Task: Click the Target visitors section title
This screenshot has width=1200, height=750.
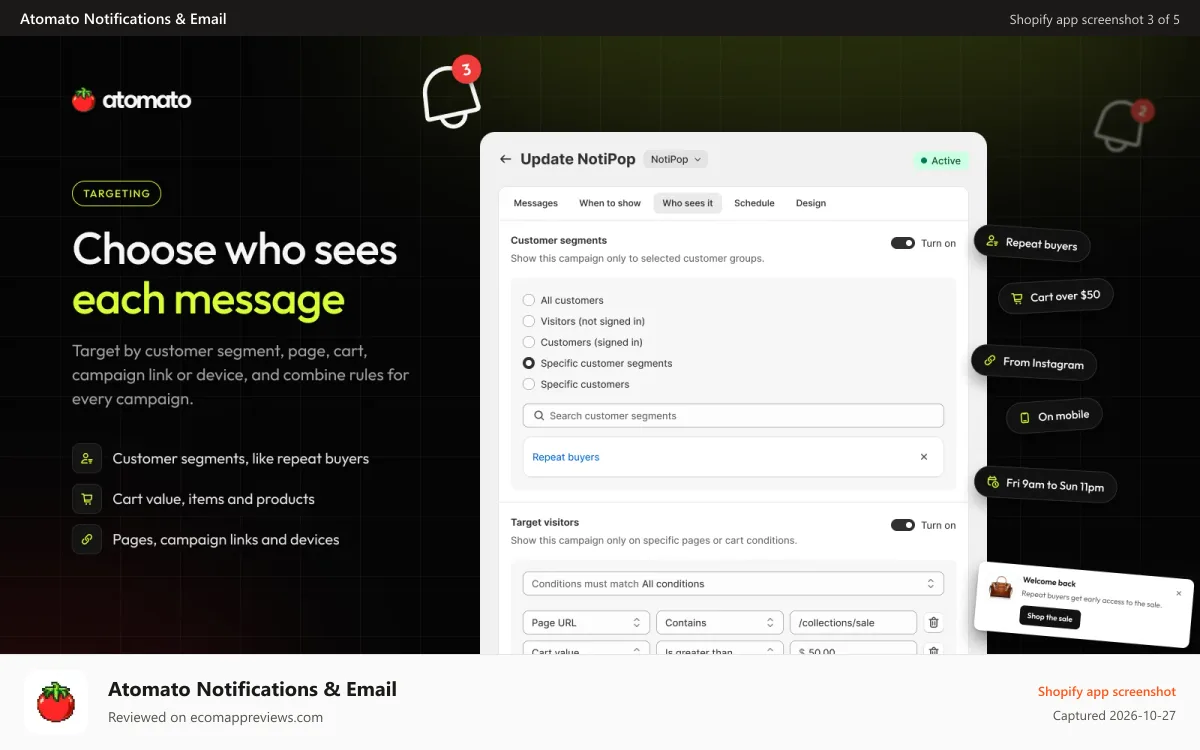Action: [545, 522]
